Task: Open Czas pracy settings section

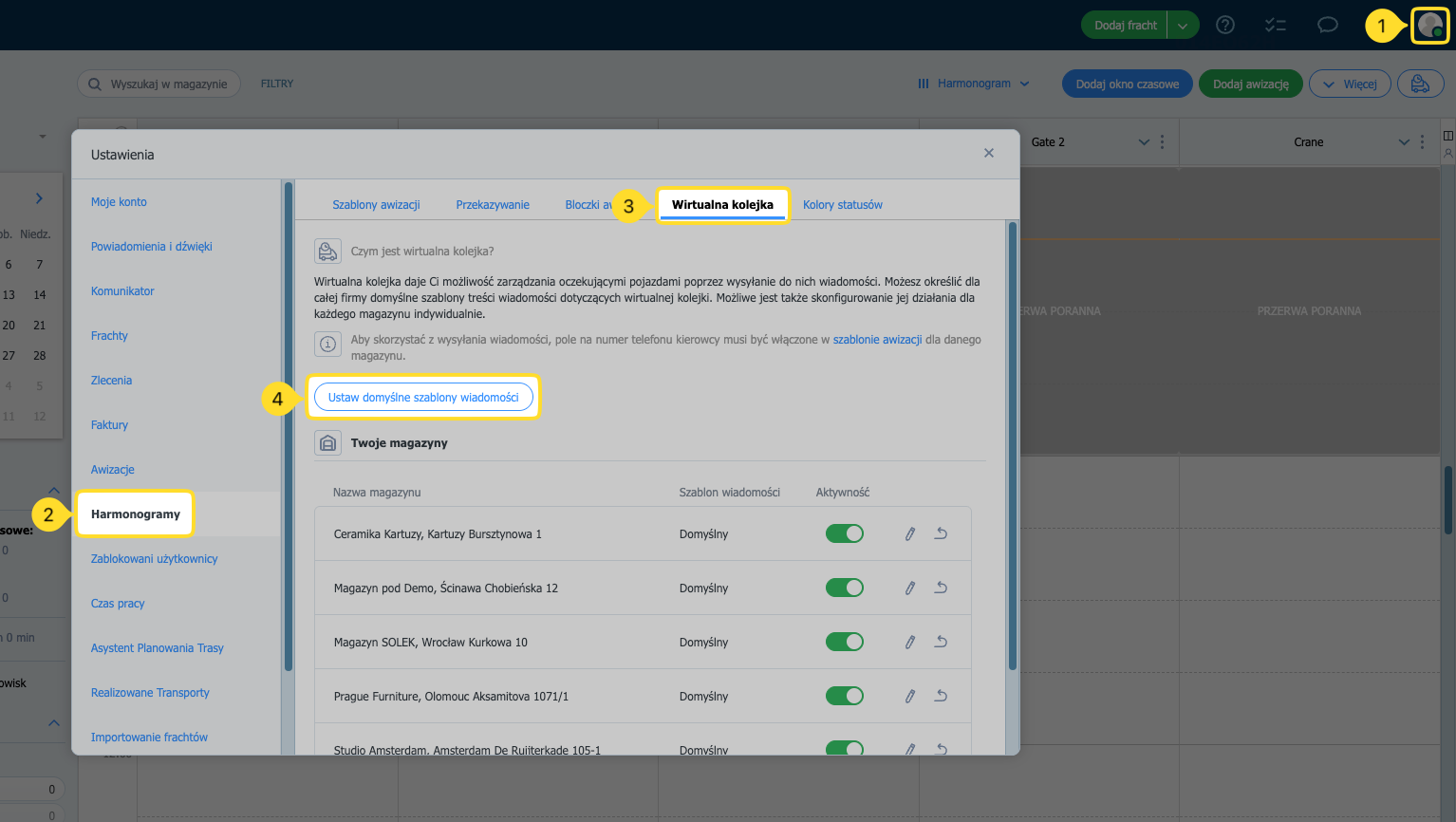Action: click(118, 604)
